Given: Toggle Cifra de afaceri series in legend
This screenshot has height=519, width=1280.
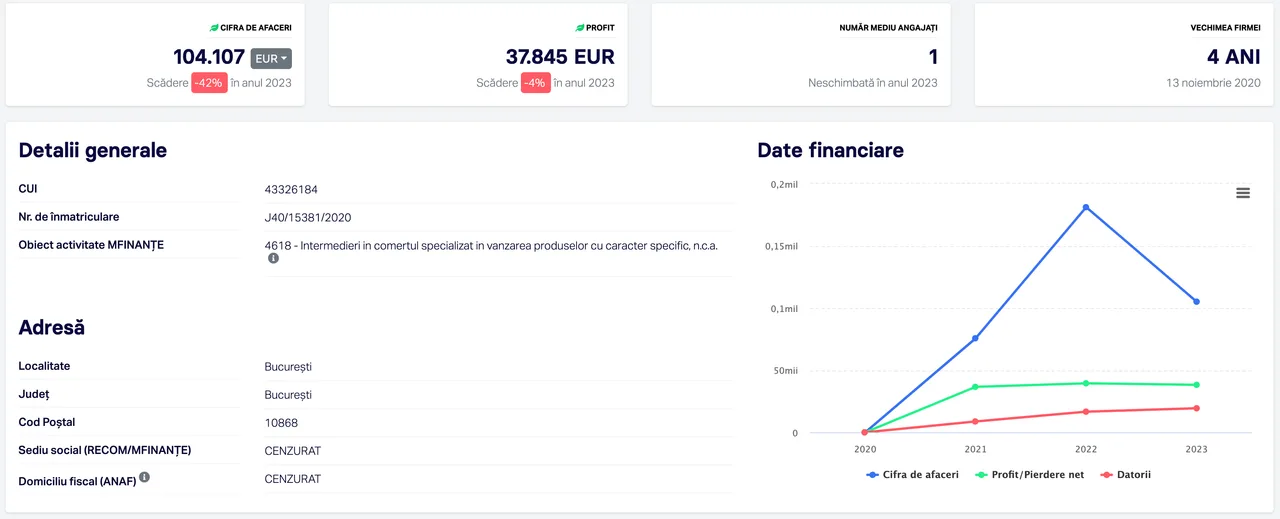Looking at the screenshot, I should tap(913, 475).
